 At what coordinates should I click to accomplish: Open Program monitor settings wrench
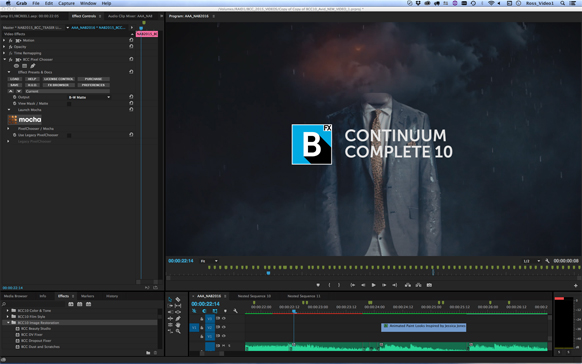click(x=547, y=261)
